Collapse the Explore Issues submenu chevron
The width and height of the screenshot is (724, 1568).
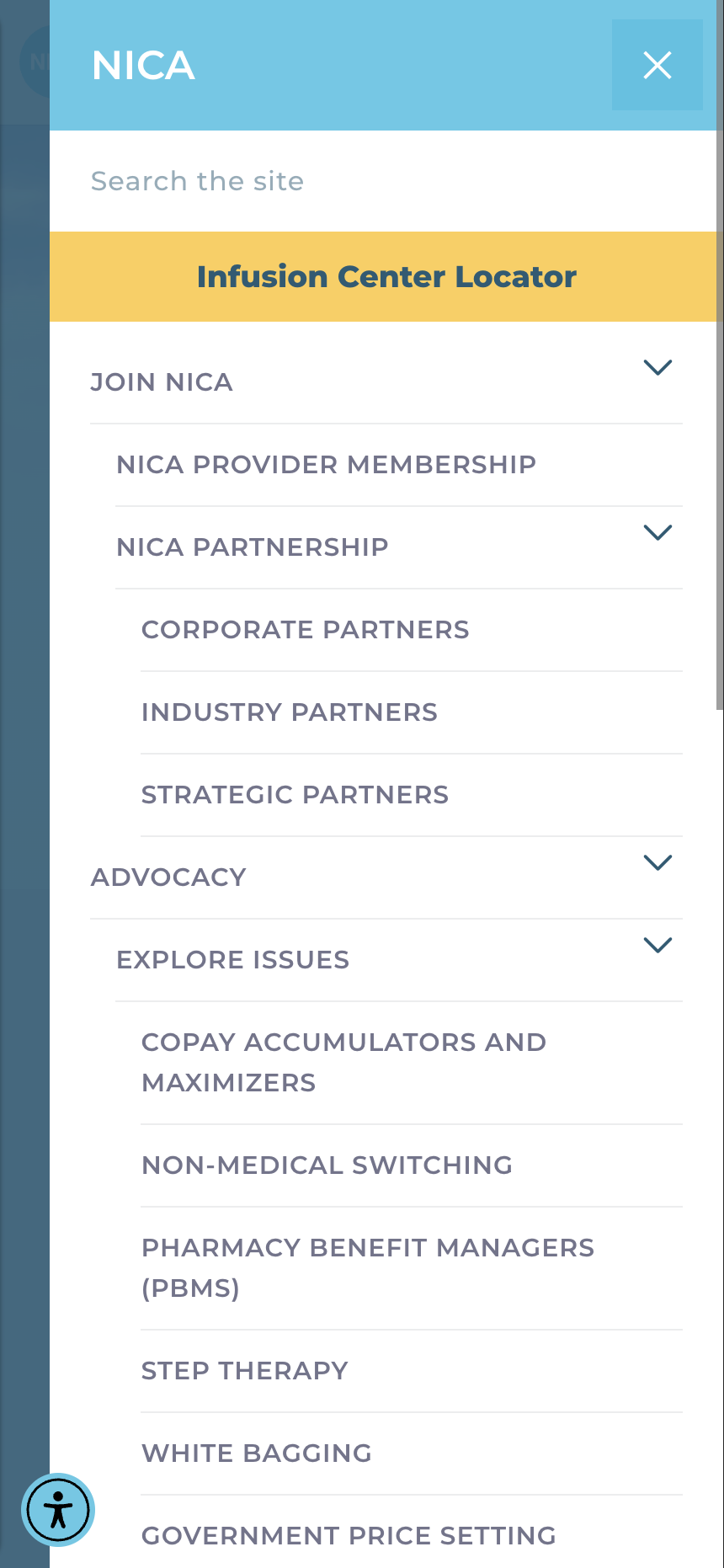pos(657,945)
